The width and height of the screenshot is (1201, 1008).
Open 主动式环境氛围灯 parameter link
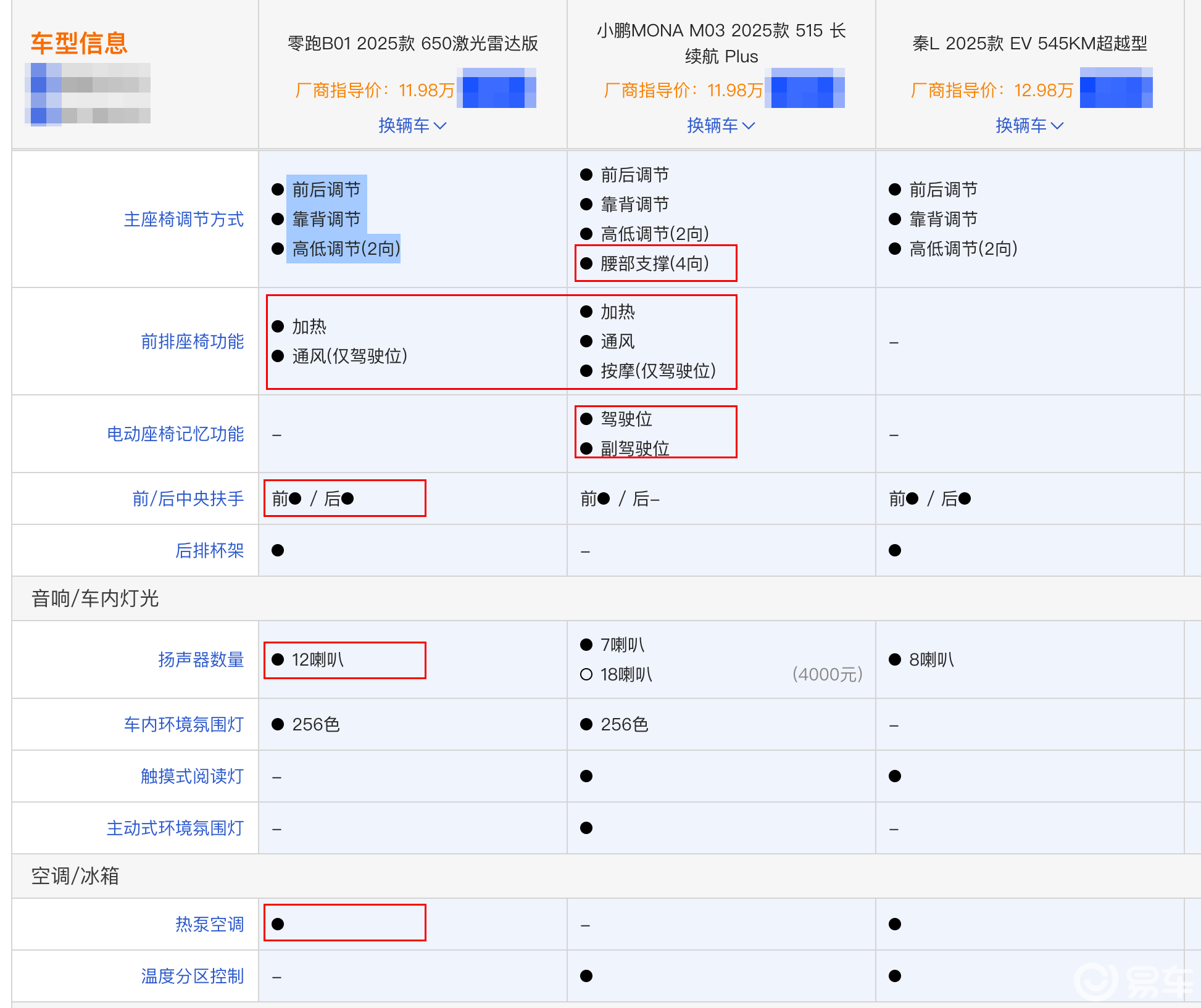(175, 828)
